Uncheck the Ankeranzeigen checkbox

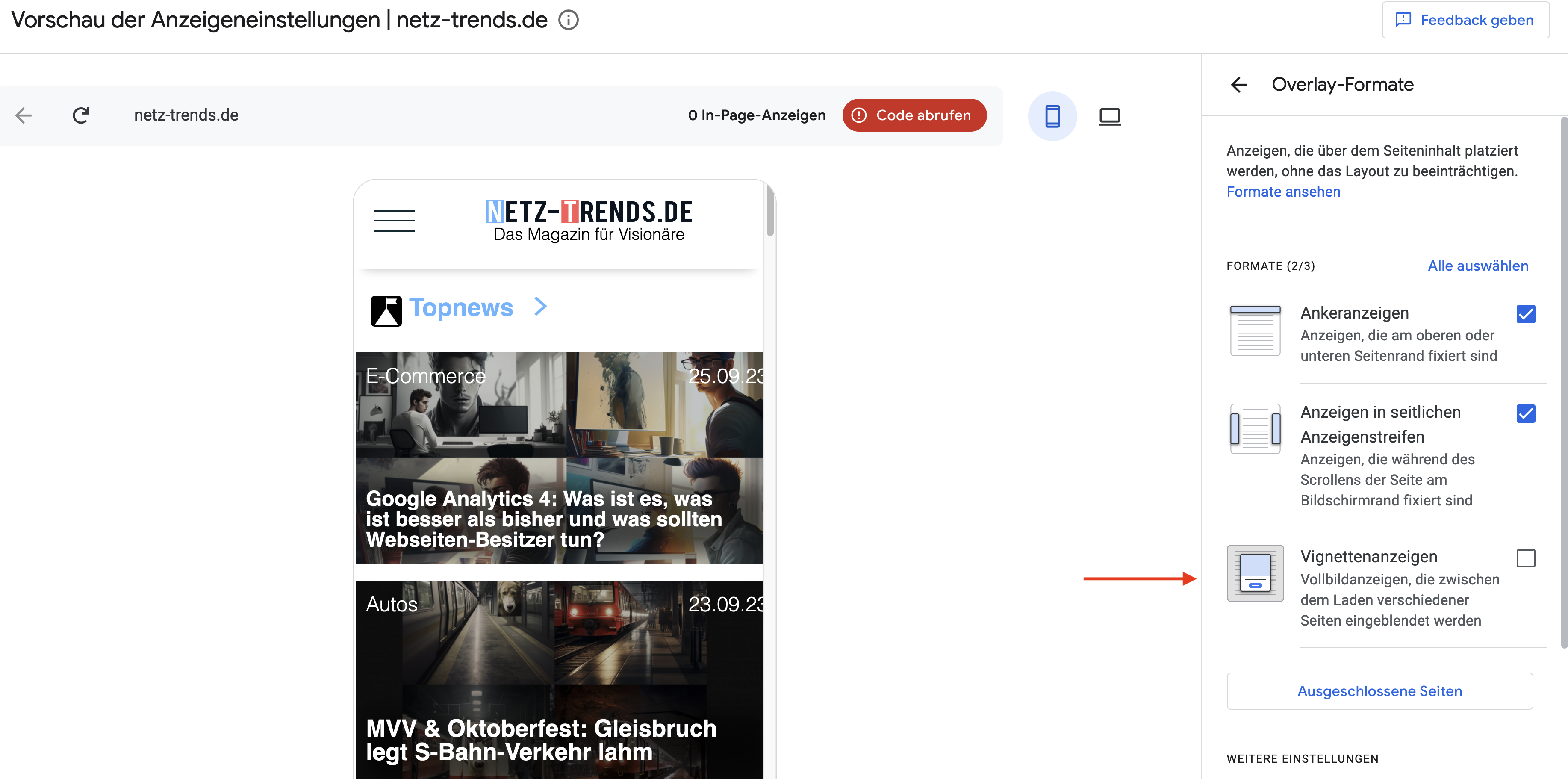tap(1526, 315)
